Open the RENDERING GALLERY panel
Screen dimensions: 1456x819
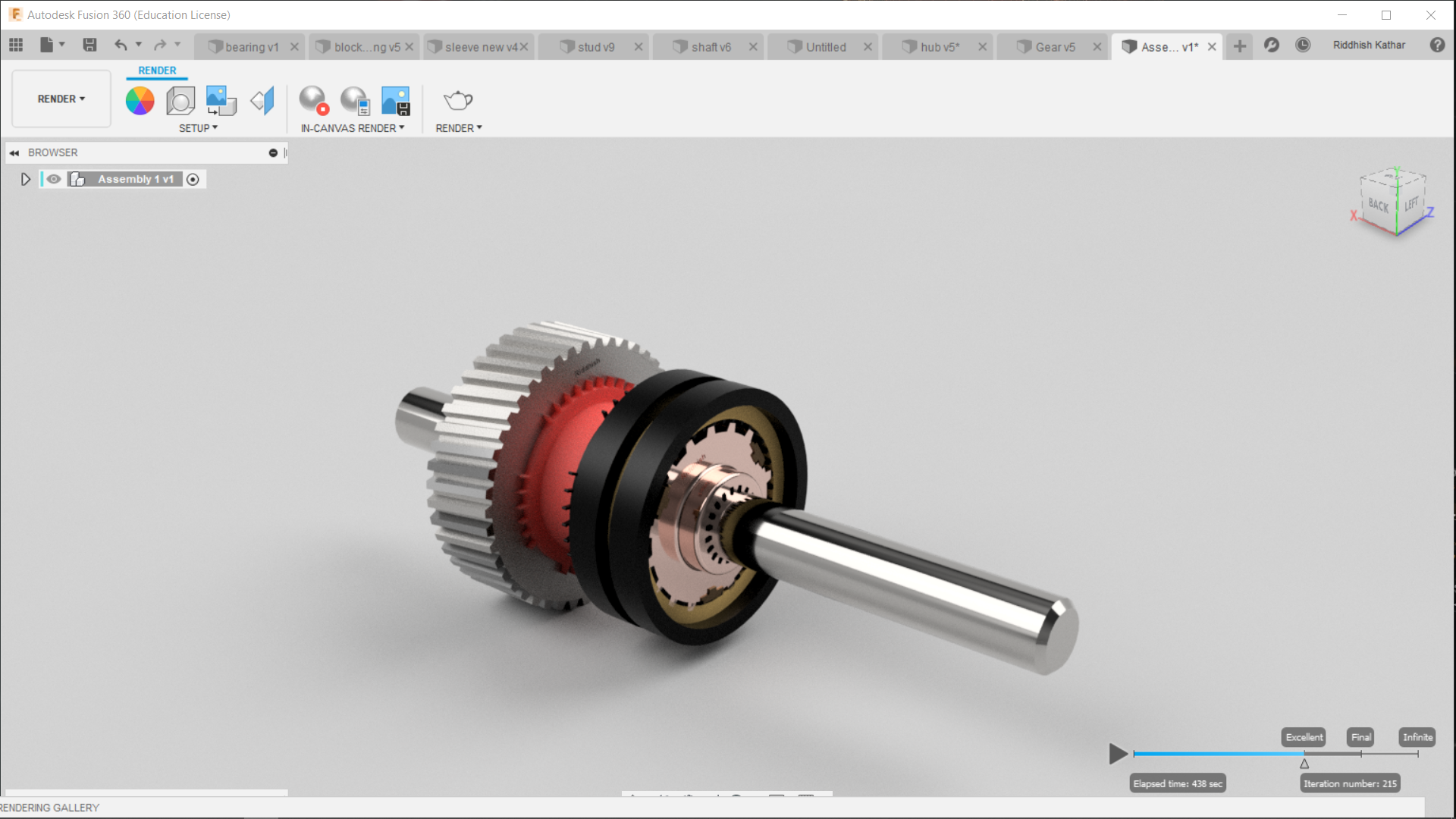point(50,808)
